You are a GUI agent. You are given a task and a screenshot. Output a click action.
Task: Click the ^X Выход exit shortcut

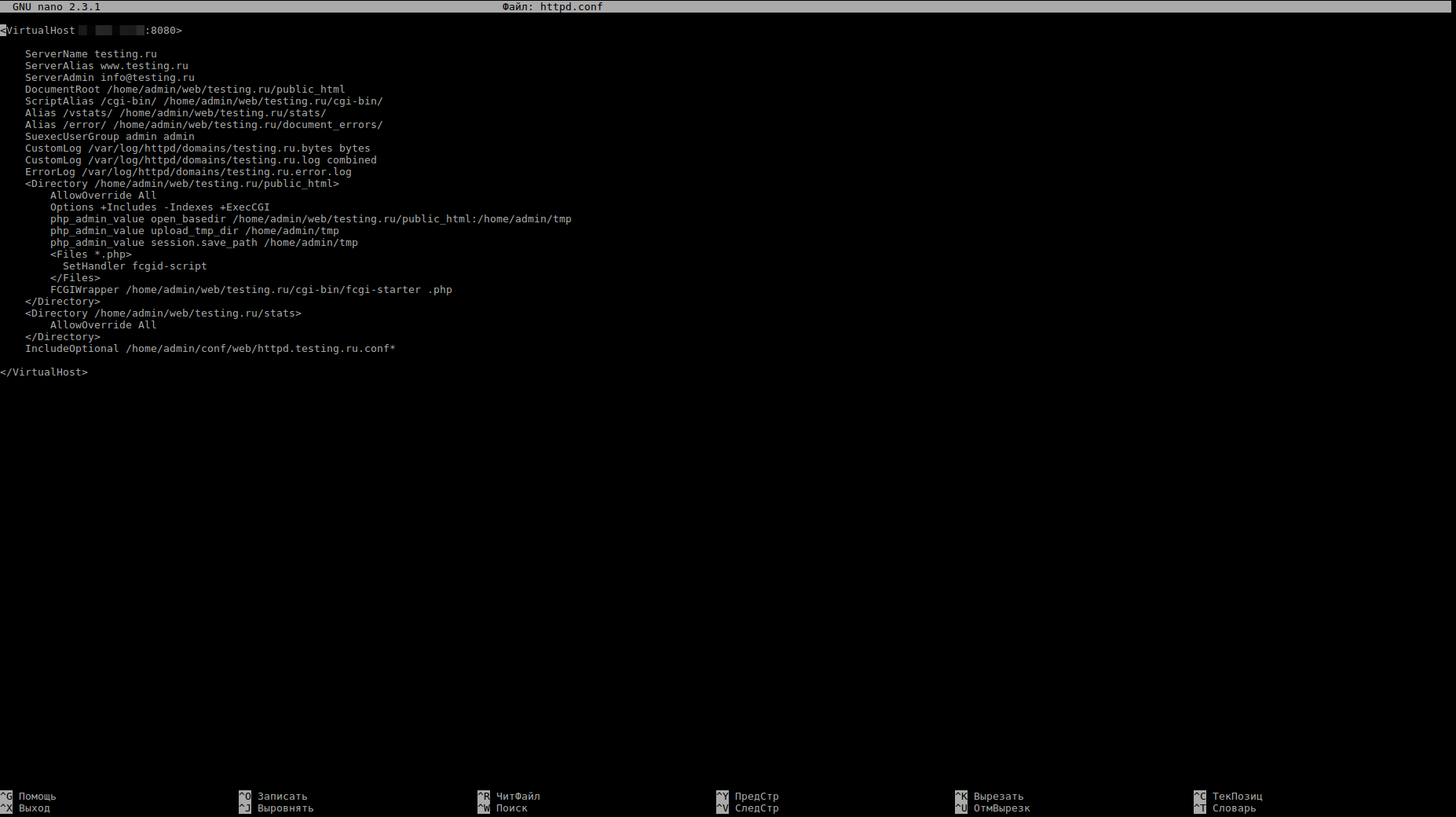click(25, 808)
